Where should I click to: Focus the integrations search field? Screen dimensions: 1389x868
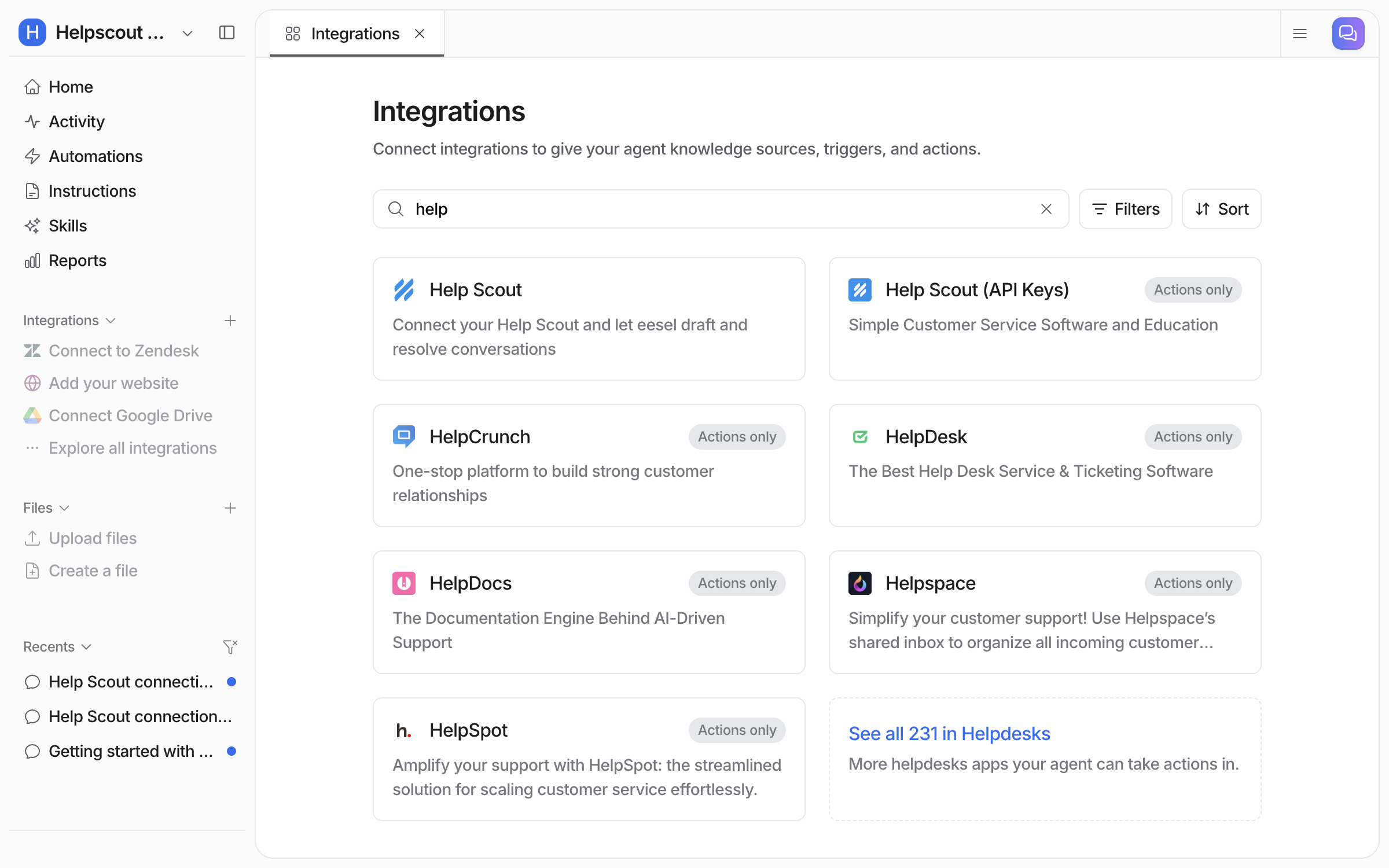tap(721, 209)
